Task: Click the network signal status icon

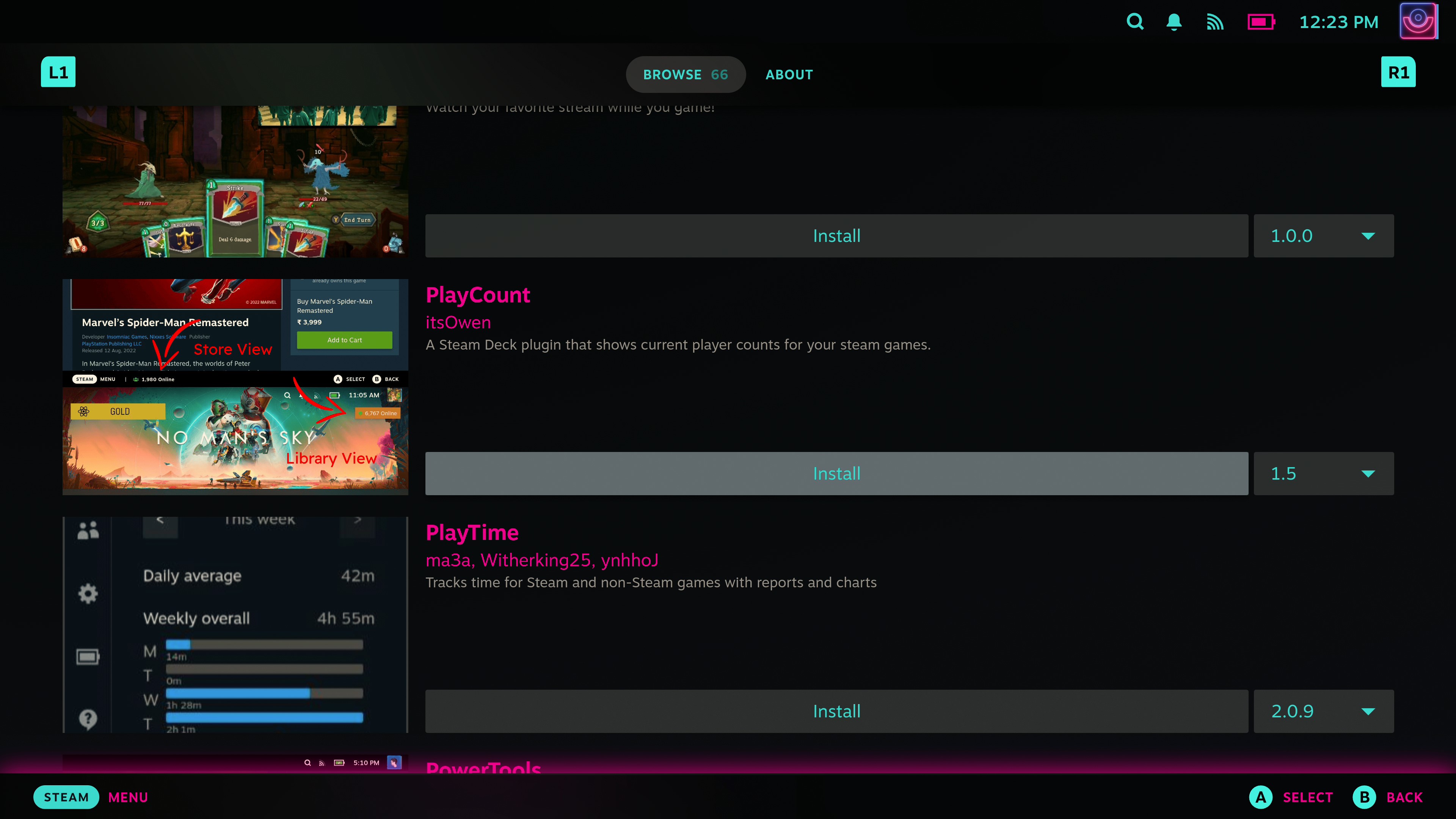Action: click(x=1214, y=22)
